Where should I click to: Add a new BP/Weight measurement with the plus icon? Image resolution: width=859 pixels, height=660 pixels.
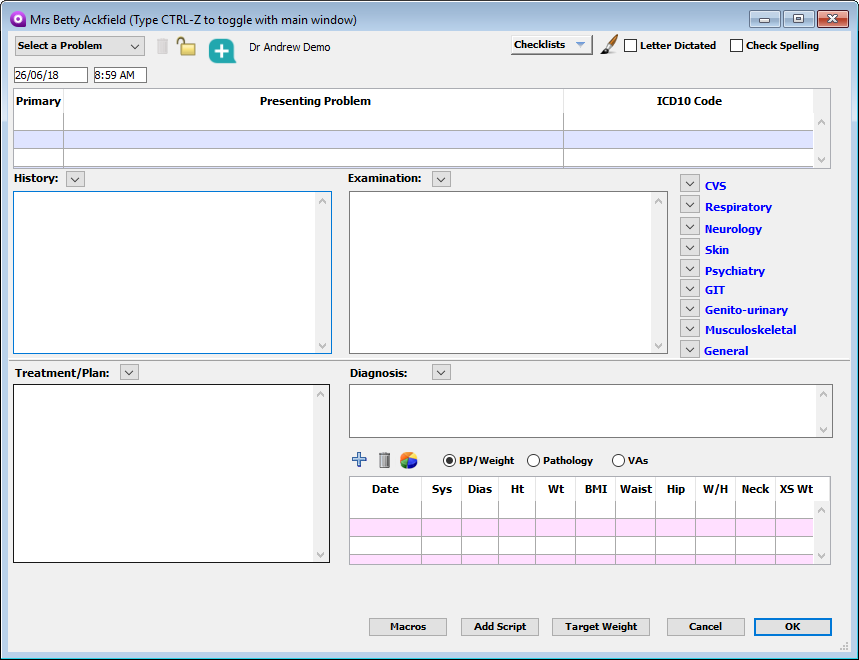tap(359, 460)
